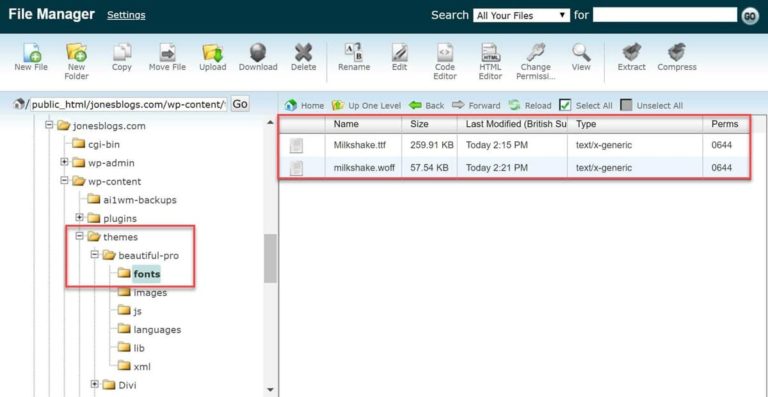The height and width of the screenshot is (397, 768).
Task: Open Change Permissions tool
Action: (x=536, y=52)
